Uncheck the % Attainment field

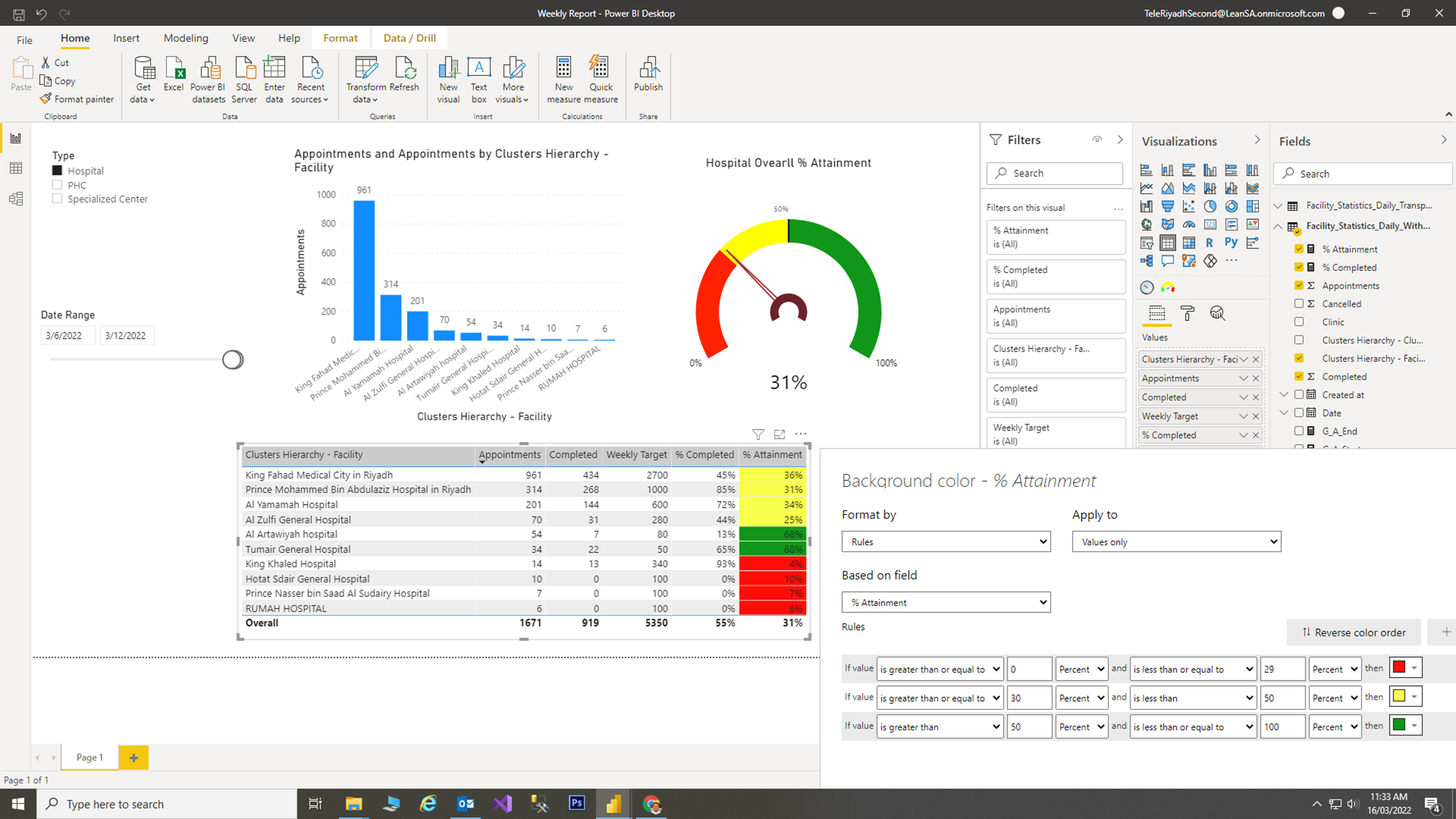[1299, 249]
